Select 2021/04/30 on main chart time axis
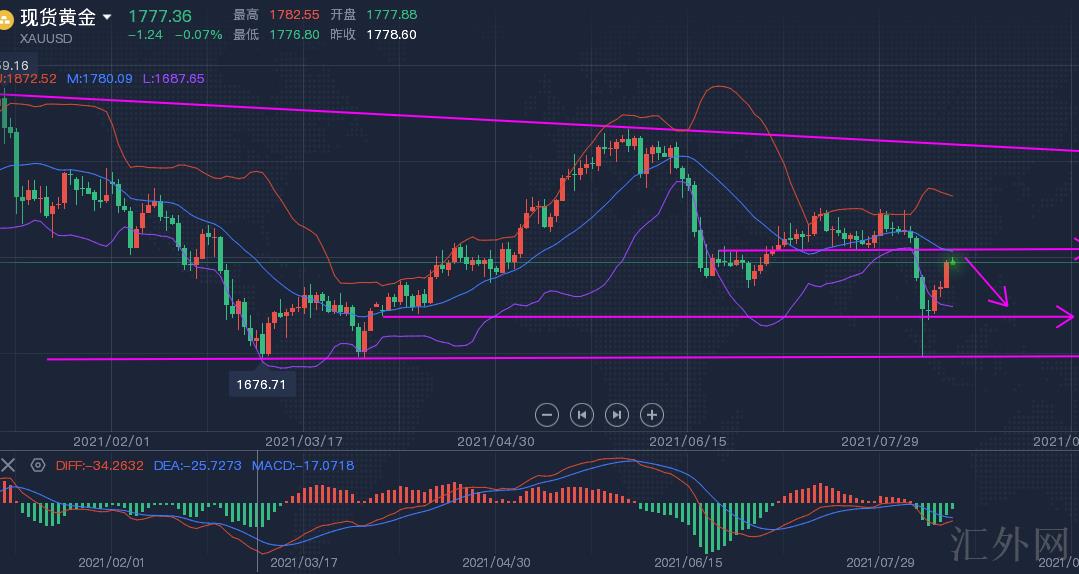Viewport: 1079px width, 574px height. click(495, 441)
